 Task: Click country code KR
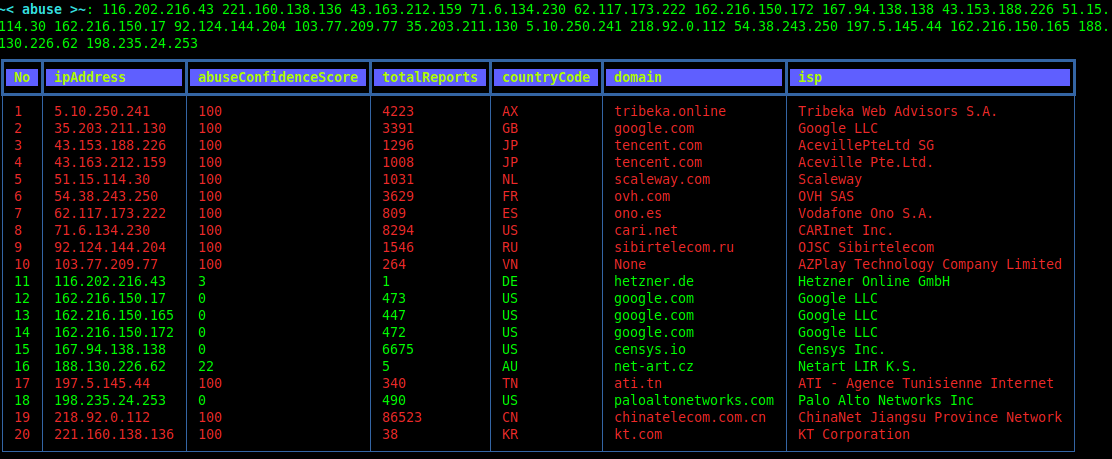click(510, 435)
